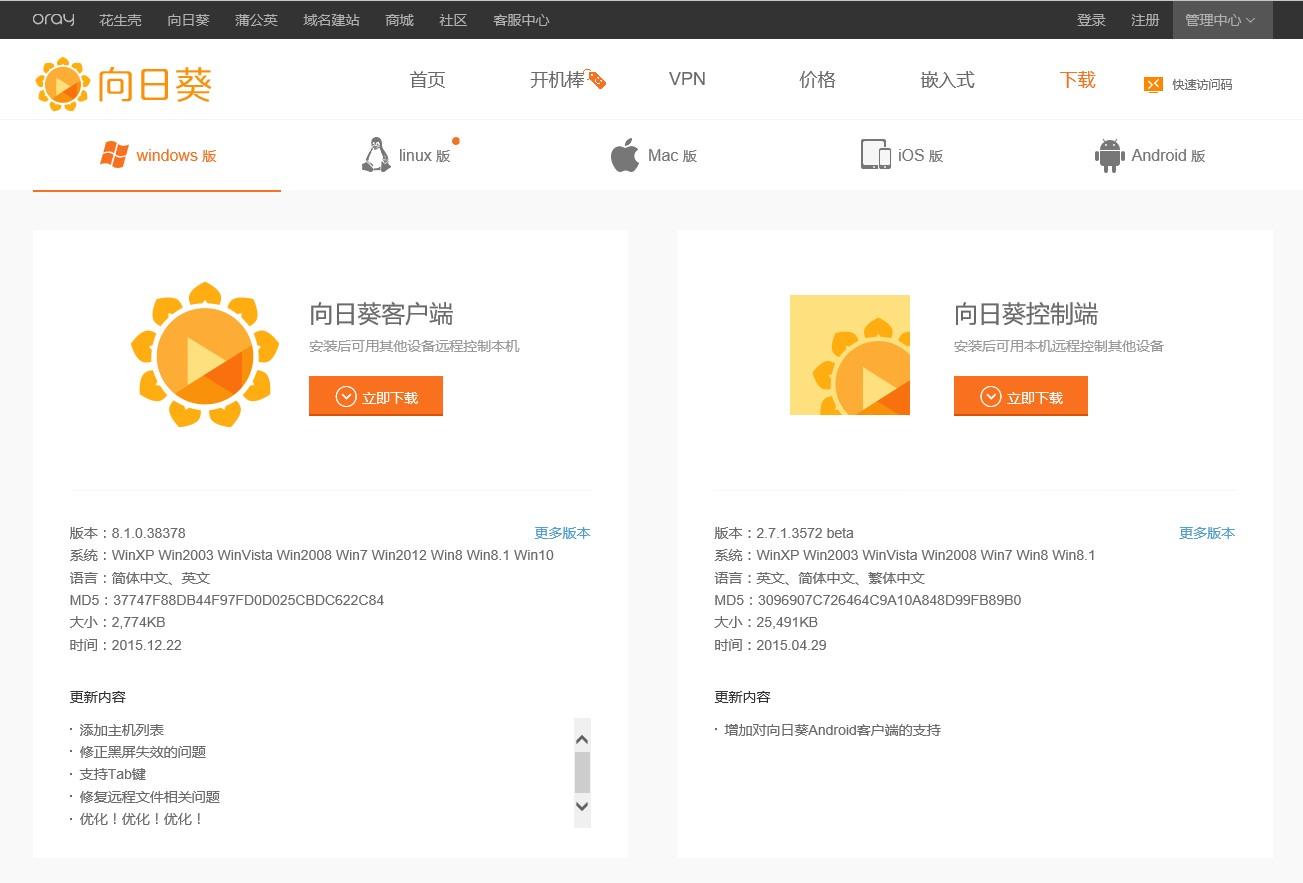Click MD5 value 37747F88DB44F97FD0D025CBDC622C84
Screen dimensions: 1303x883
pyautogui.click(x=248, y=600)
